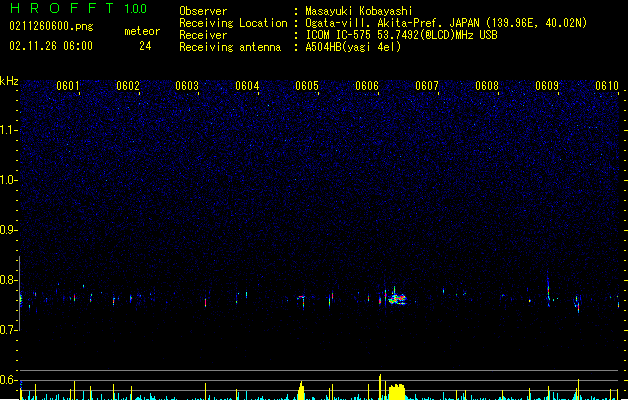The width and height of the screenshot is (629, 400).
Task: Click the 0.6 kHz frequency axis label
Action: [x=8, y=380]
